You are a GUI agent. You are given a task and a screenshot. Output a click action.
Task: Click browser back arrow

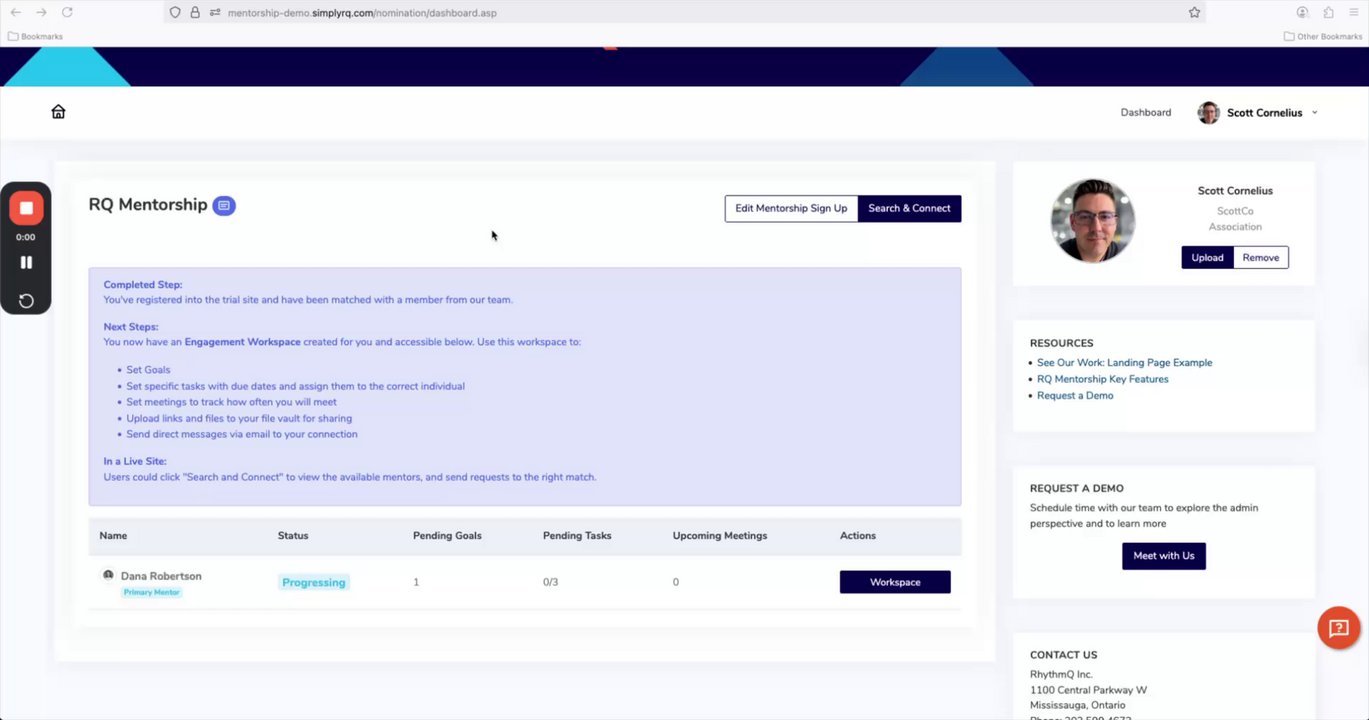15,12
